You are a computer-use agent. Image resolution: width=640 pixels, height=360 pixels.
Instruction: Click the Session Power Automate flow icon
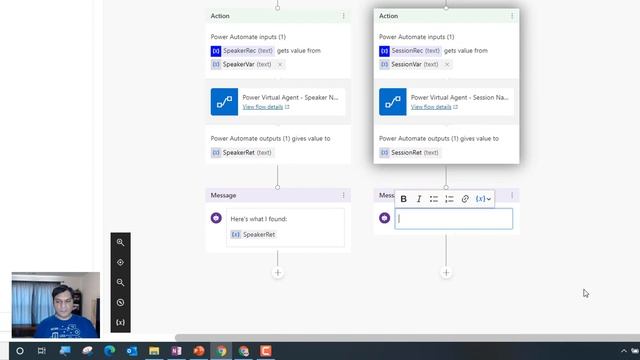(393, 102)
